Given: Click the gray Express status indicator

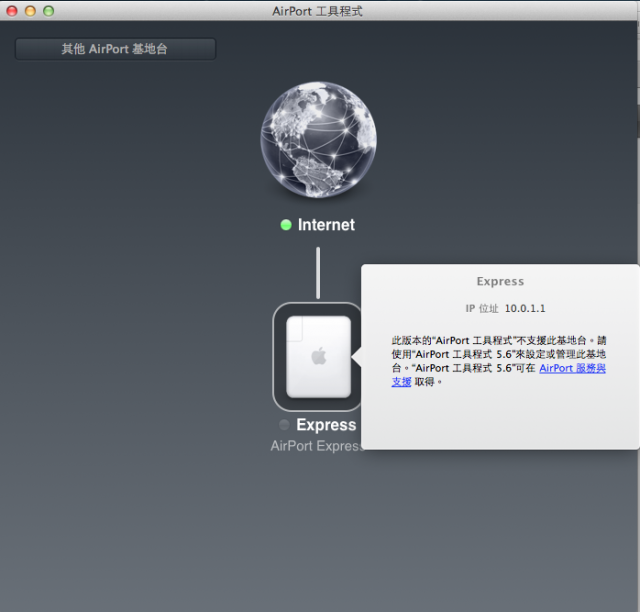Looking at the screenshot, I should click(284, 425).
